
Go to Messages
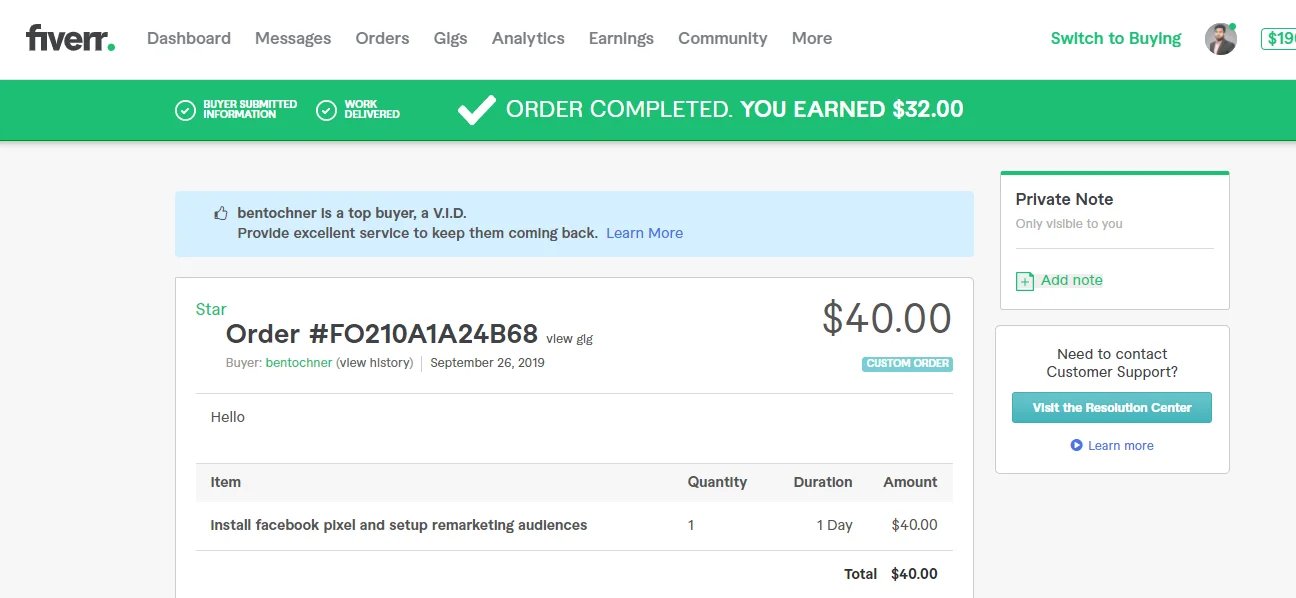pos(293,38)
